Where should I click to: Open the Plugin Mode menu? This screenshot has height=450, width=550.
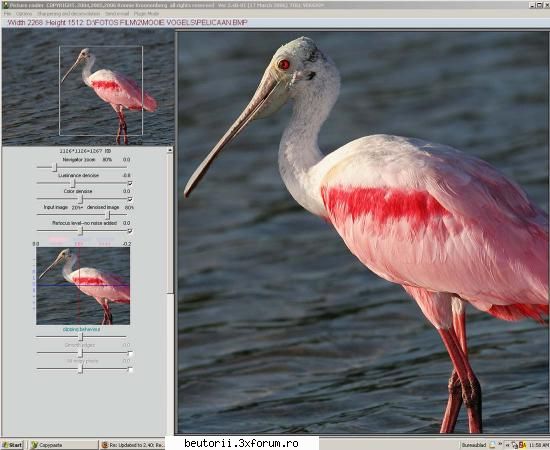click(x=146, y=14)
